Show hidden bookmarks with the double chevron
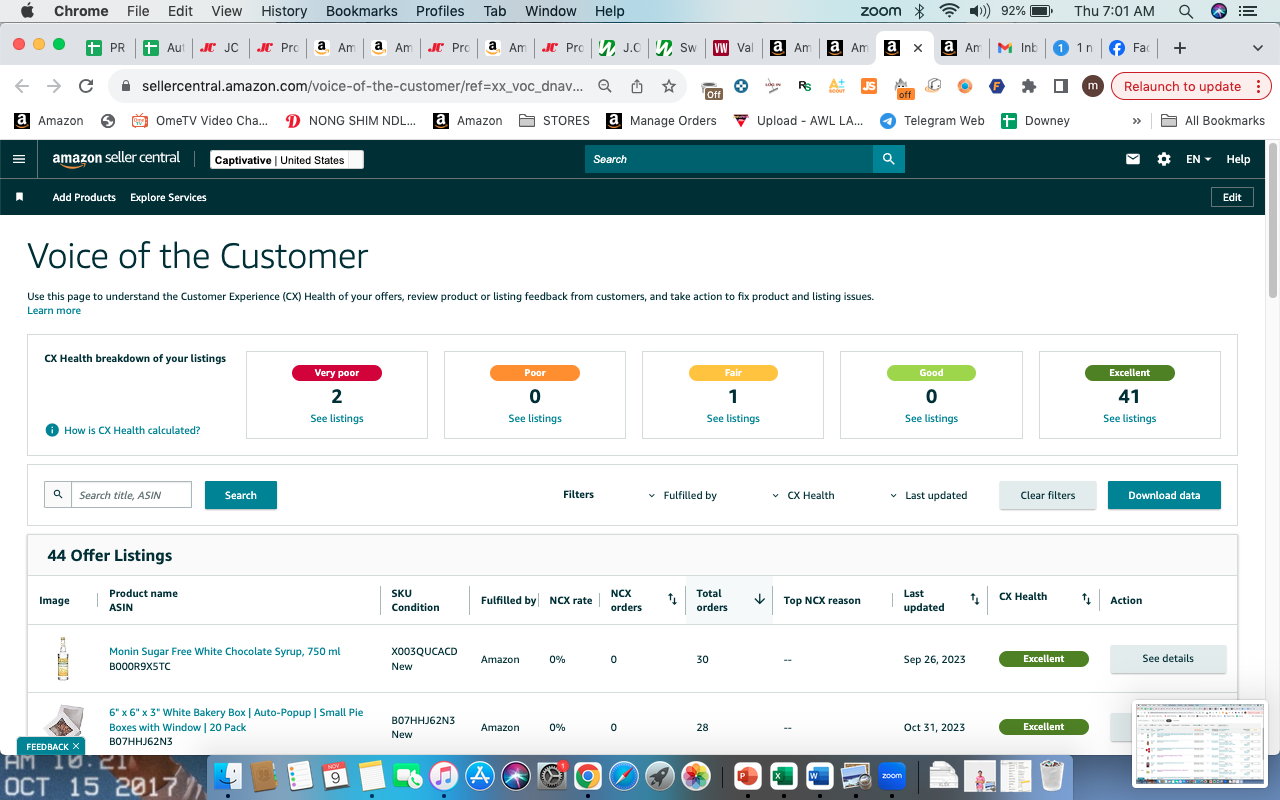 point(1137,121)
